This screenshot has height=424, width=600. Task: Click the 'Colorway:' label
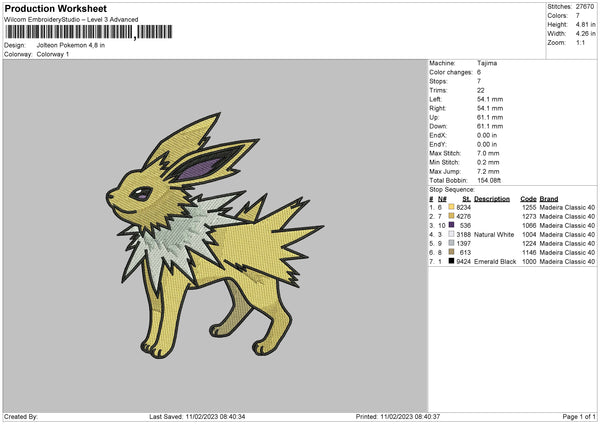[18, 54]
